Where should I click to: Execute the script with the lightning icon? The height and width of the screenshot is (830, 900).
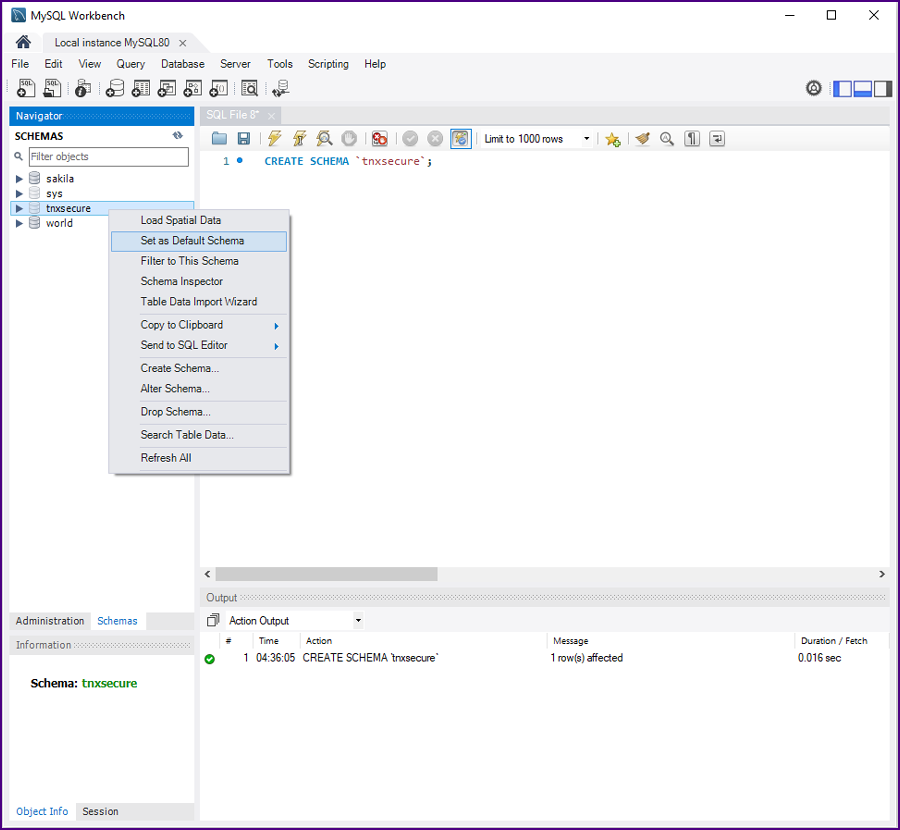coord(274,138)
